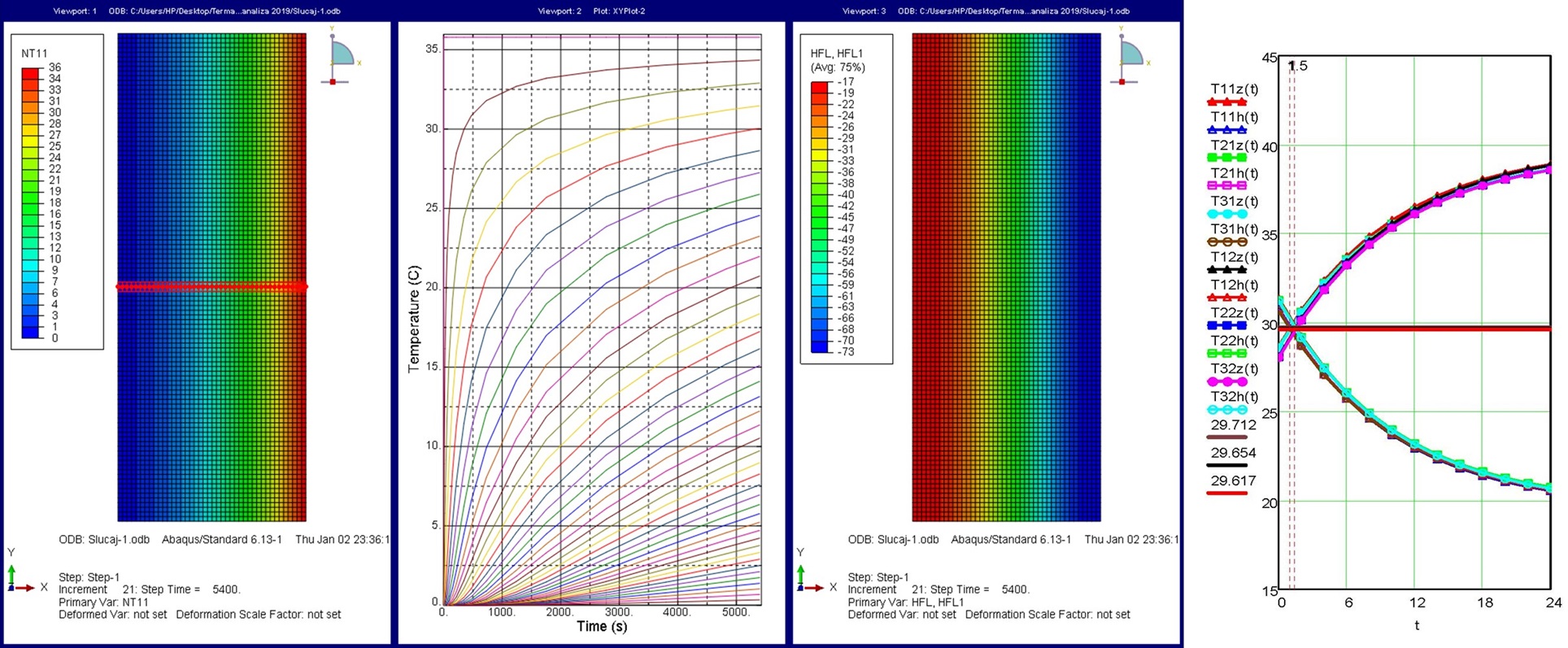The width and height of the screenshot is (1568, 648).
Task: Select the T31z(t) cyan circle legend marker
Action: pos(1226,214)
